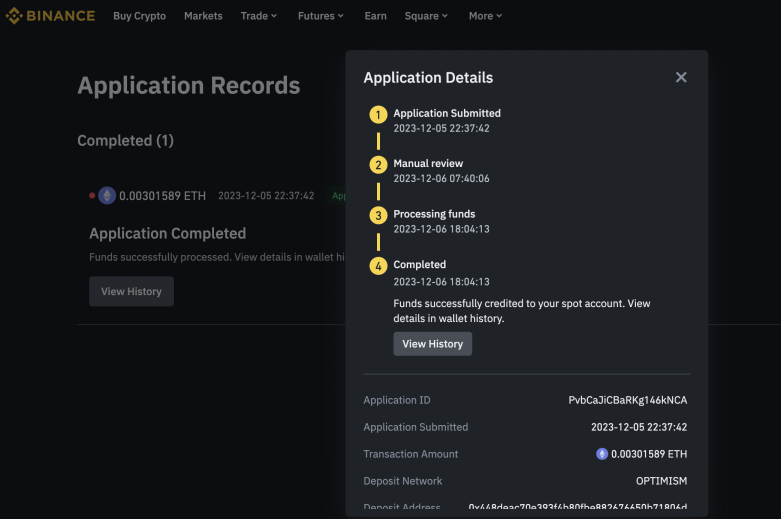Select the Application ID value text
Viewport: 781px width, 519px height.
pos(628,400)
